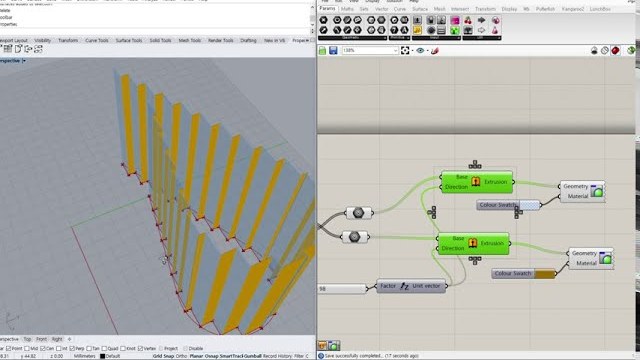The image size is (640, 360).
Task: Open Perspective viewport title dropdown arrow
Action: point(24,61)
